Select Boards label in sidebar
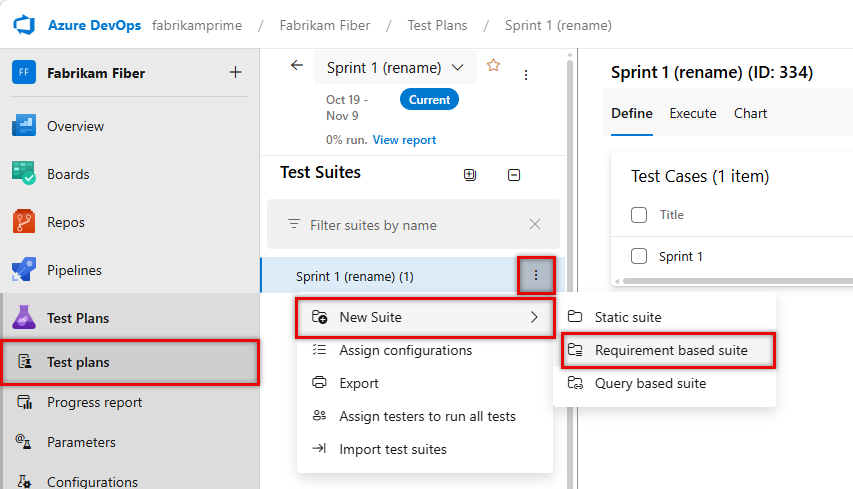This screenshot has height=489, width=853. tap(68, 174)
